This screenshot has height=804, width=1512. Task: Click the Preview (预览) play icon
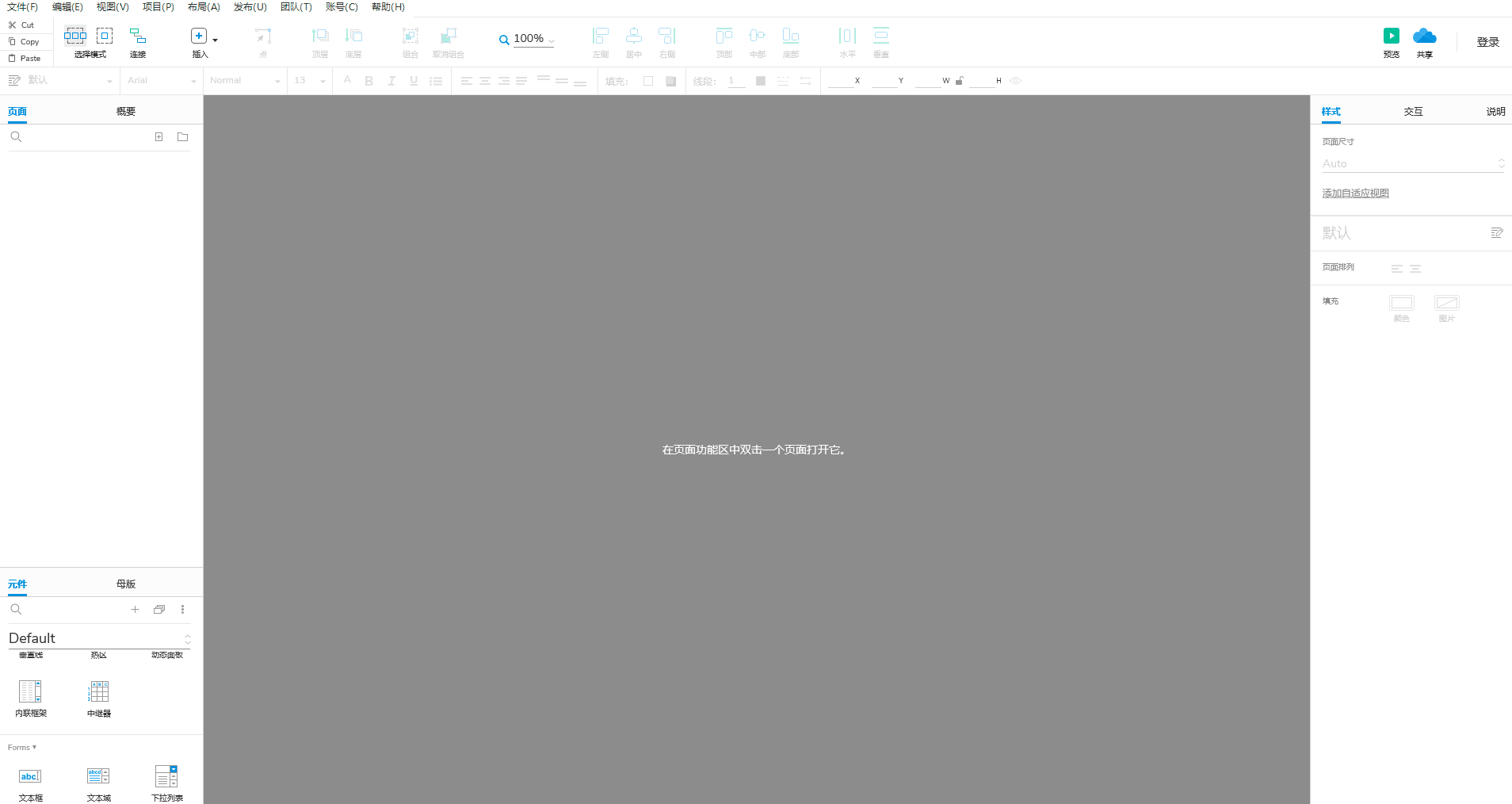coord(1391,36)
